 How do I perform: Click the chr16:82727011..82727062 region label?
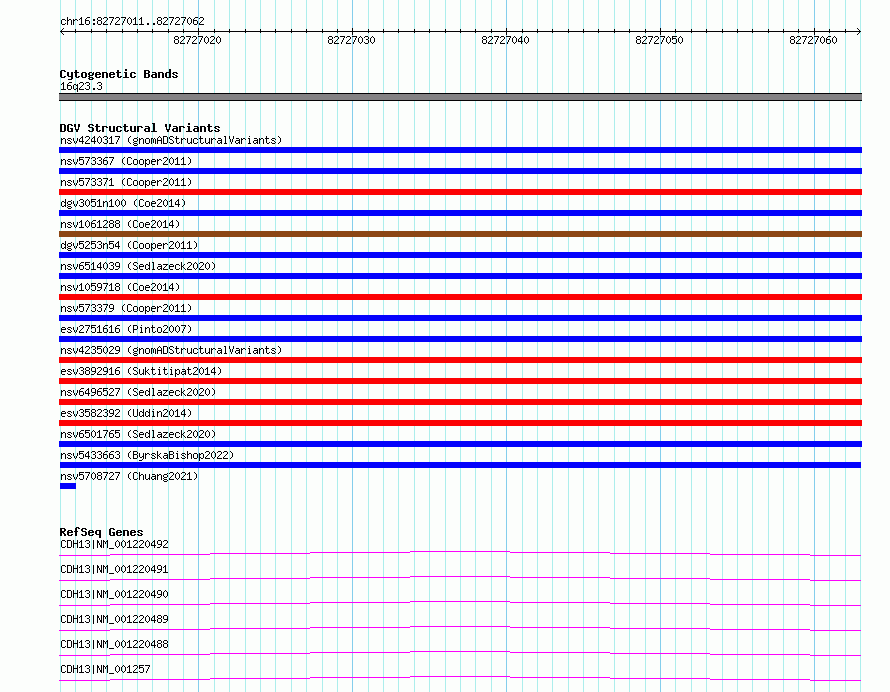point(132,22)
